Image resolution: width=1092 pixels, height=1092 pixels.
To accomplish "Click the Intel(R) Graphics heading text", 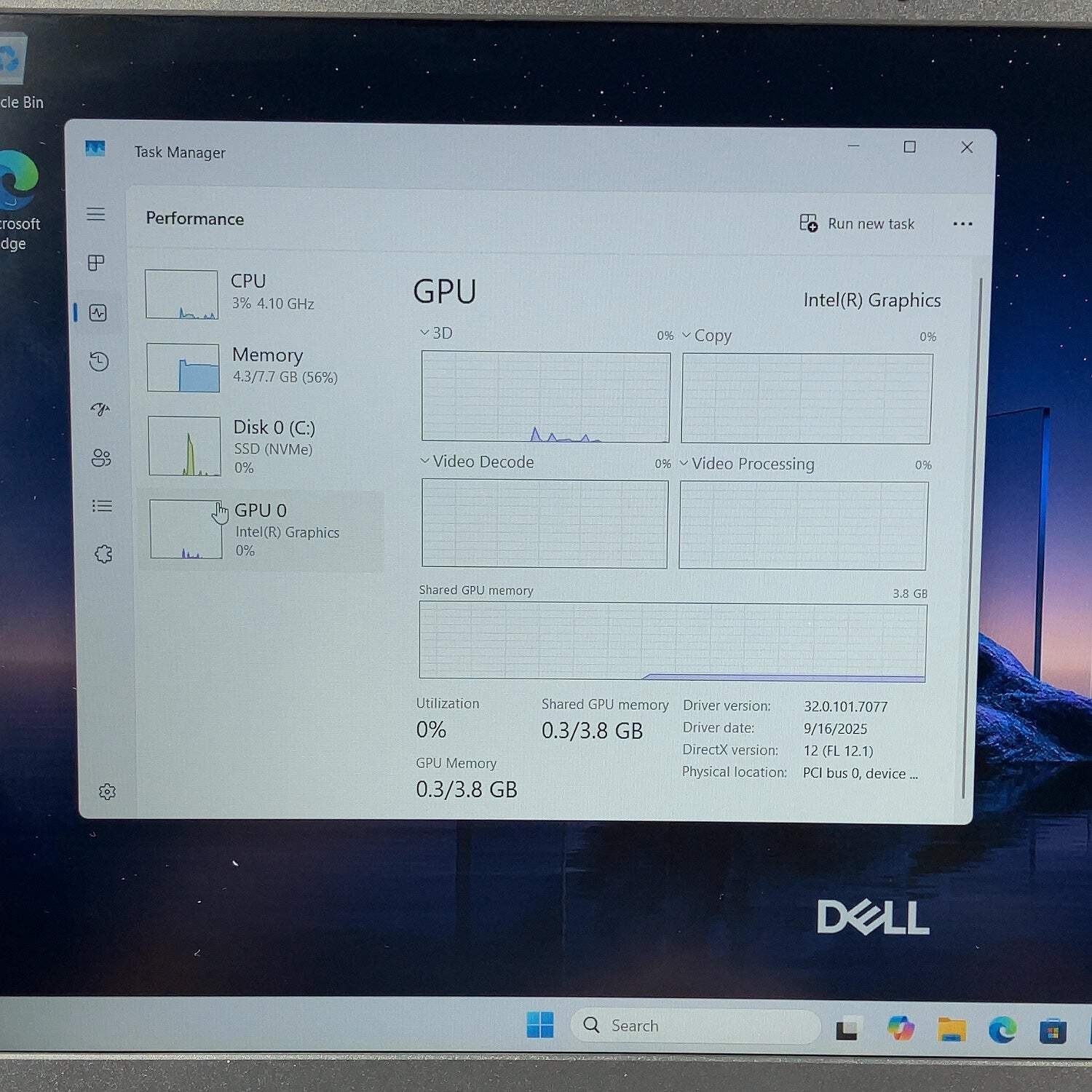I will click(x=871, y=300).
